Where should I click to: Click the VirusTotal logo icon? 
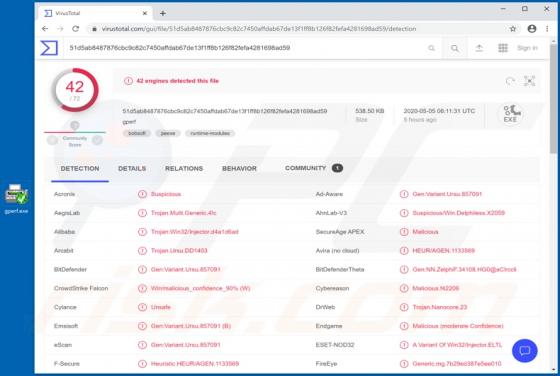pos(49,48)
